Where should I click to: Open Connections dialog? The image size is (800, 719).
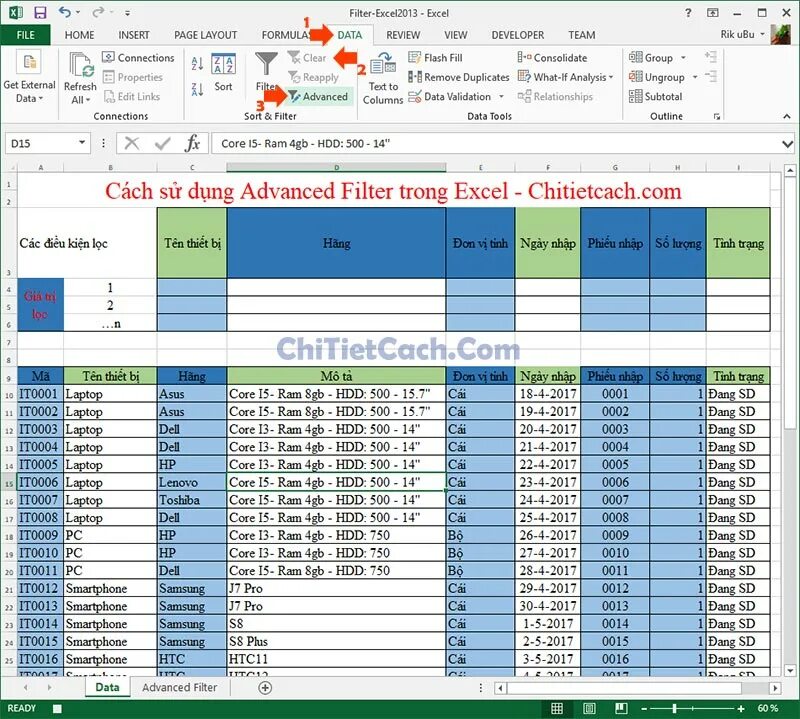coord(138,58)
